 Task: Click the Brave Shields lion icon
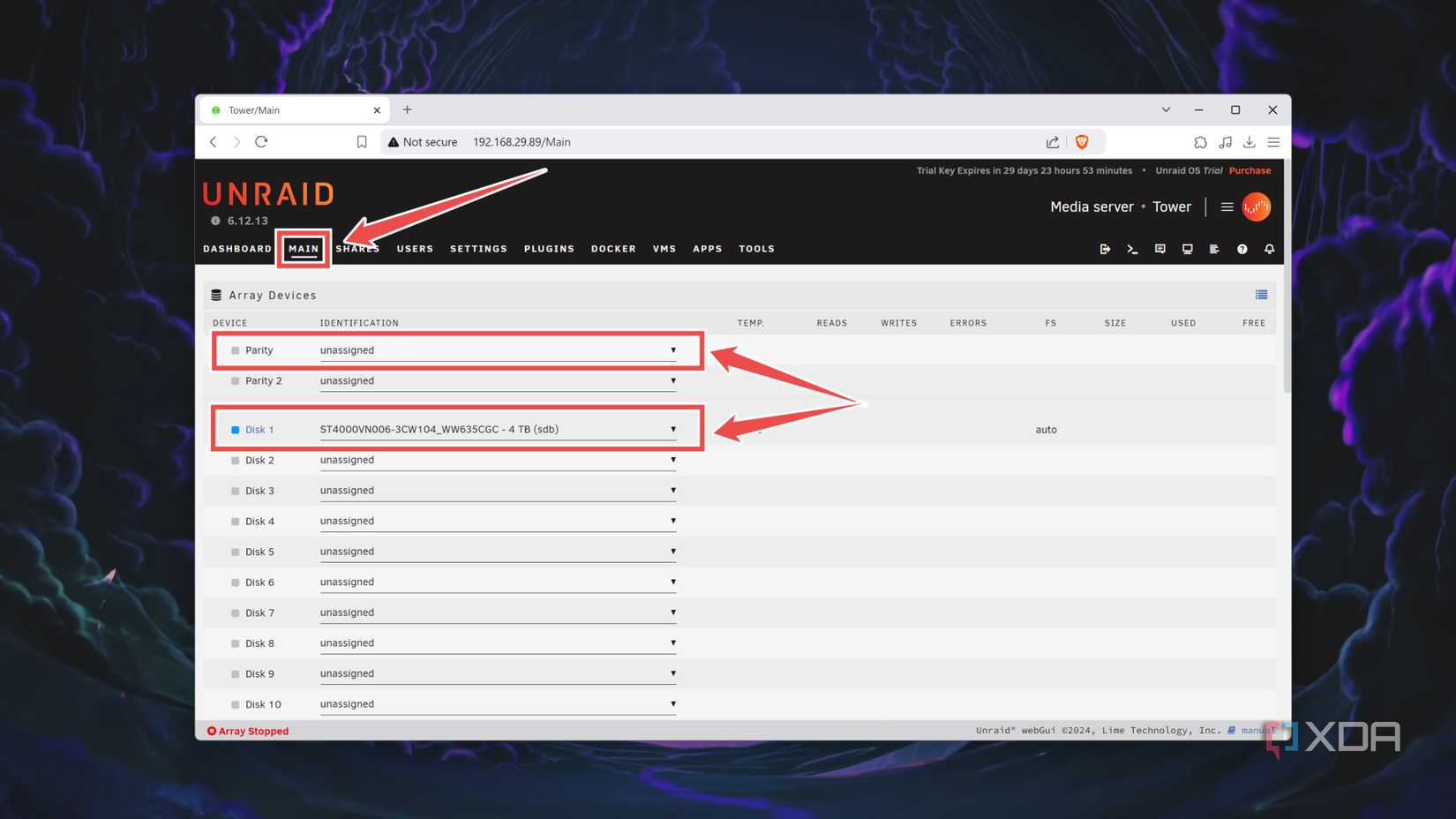pos(1082,142)
